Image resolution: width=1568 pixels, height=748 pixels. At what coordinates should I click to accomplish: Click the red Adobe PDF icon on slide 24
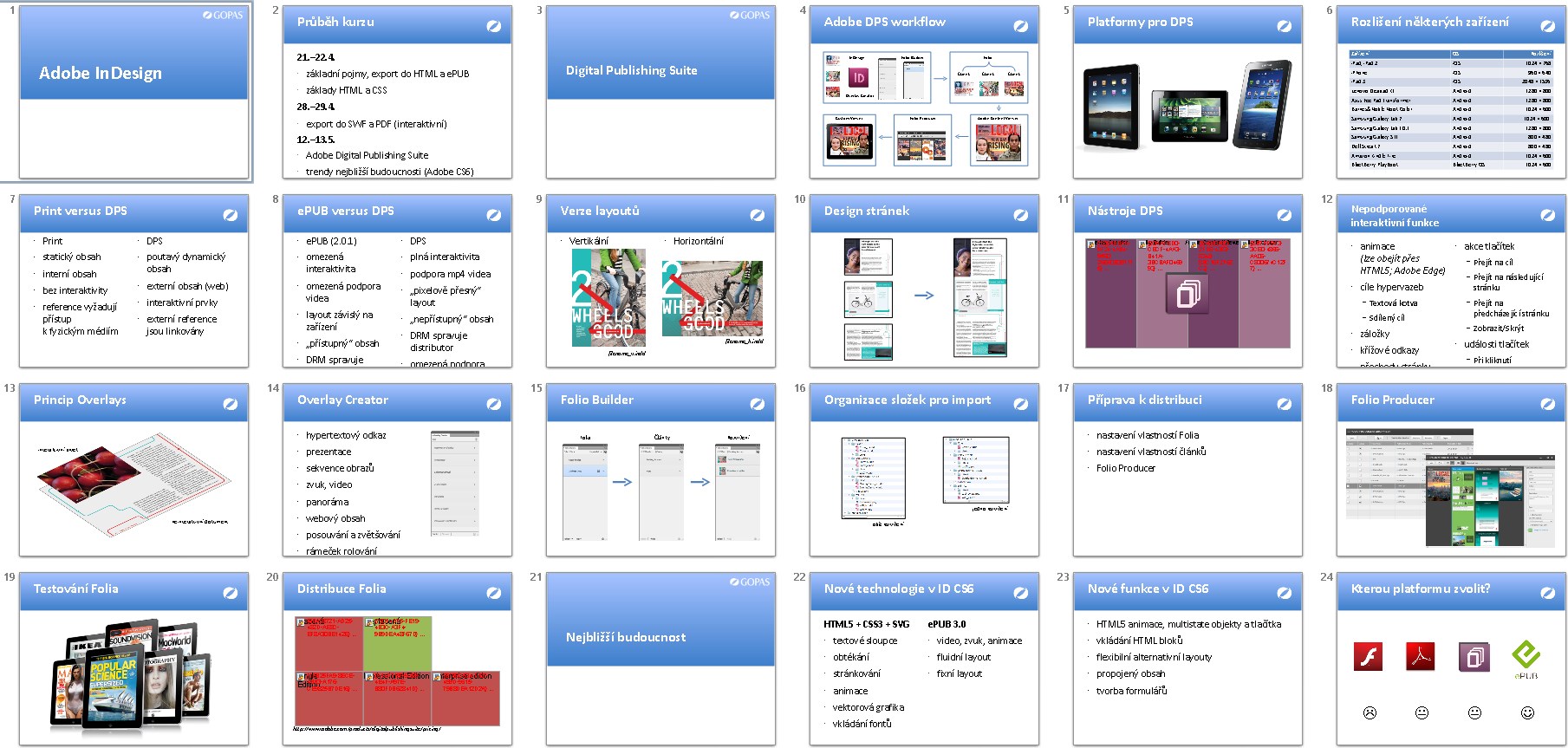tap(1420, 656)
